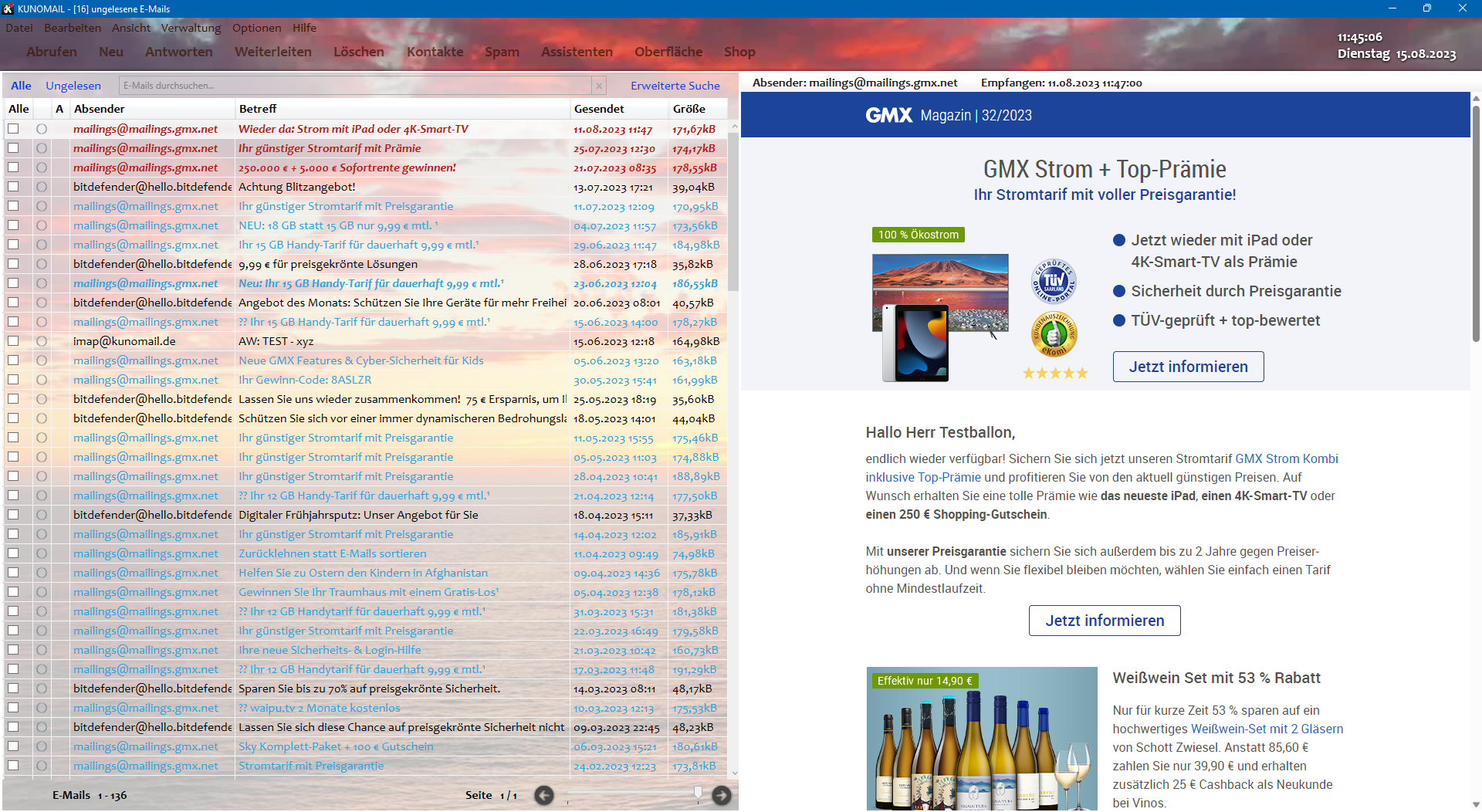Select sender imap@kunomail.de

click(124, 341)
